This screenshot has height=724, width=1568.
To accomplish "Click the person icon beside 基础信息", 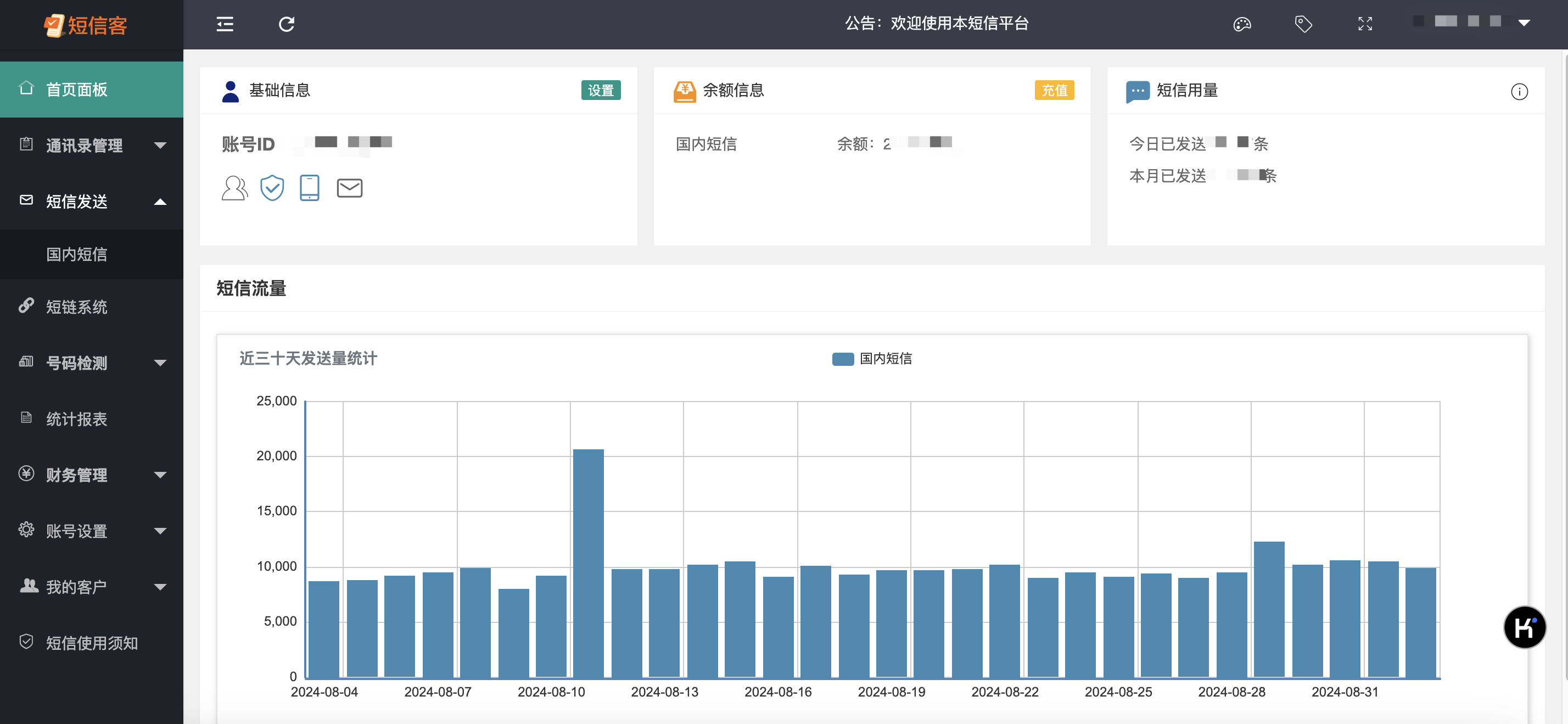I will click(230, 92).
